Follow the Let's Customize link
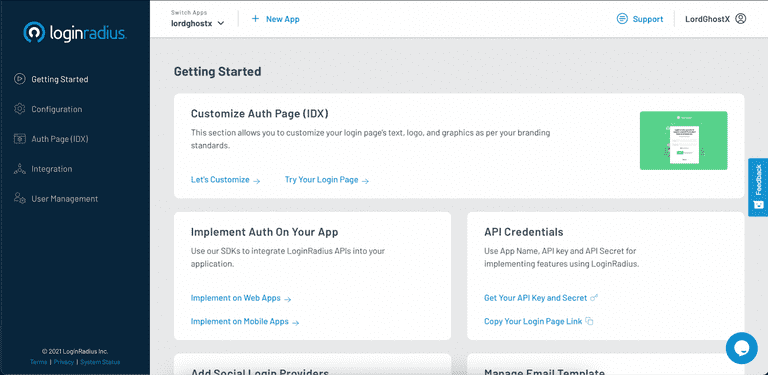 pos(225,180)
